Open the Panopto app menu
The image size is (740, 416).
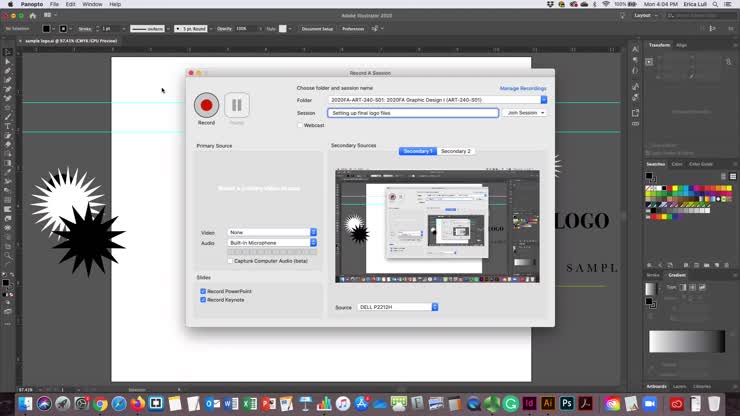tap(32, 4)
